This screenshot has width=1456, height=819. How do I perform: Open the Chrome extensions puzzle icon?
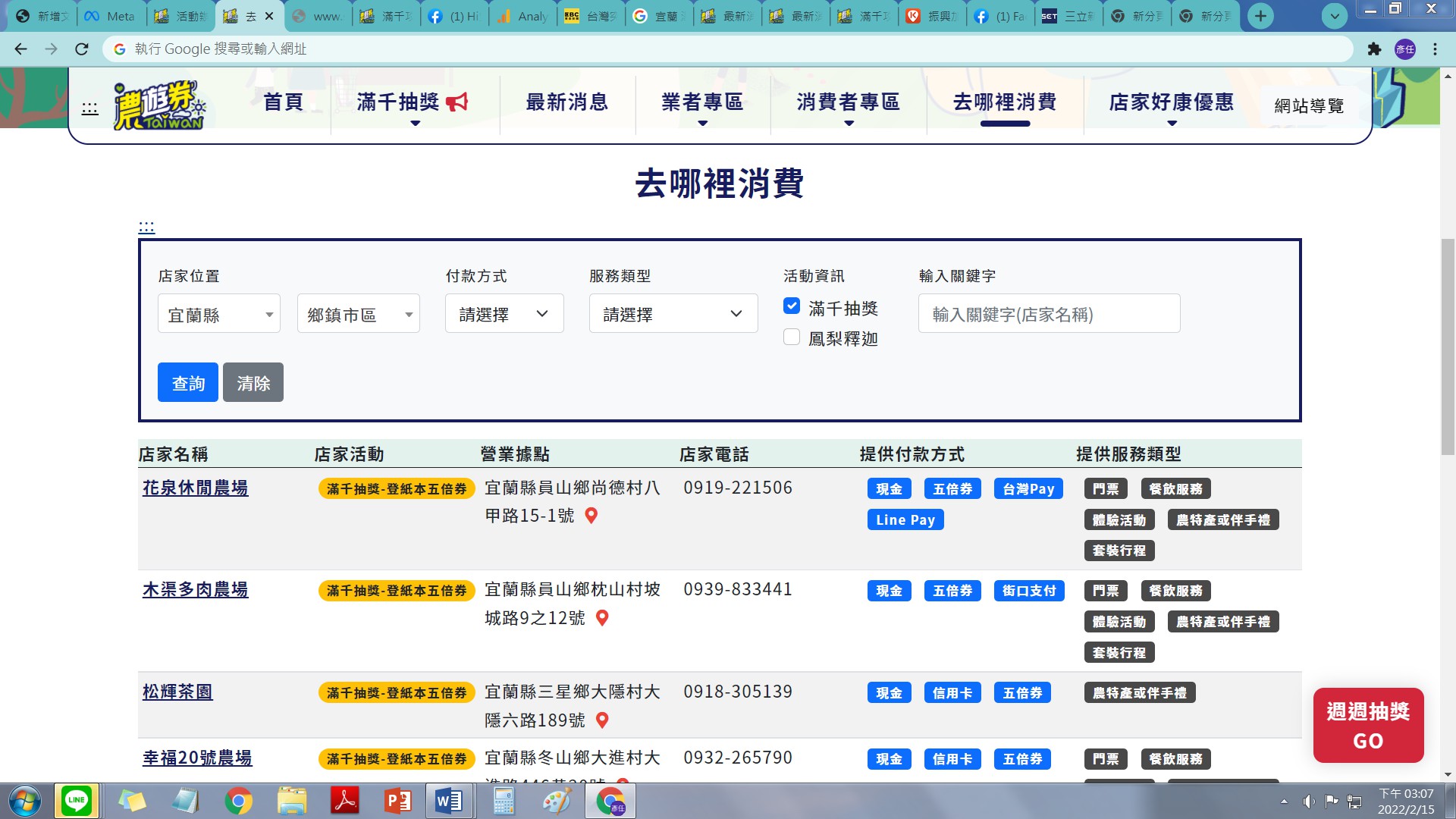tap(1374, 49)
